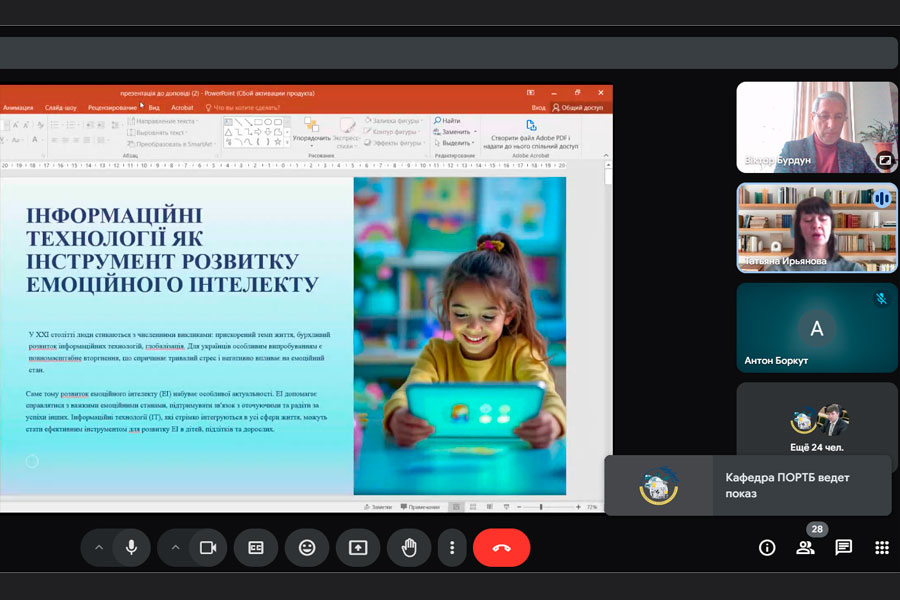Viewport: 900px width, 600px height.
Task: Toggle closed captions in the meeting
Action: (256, 547)
